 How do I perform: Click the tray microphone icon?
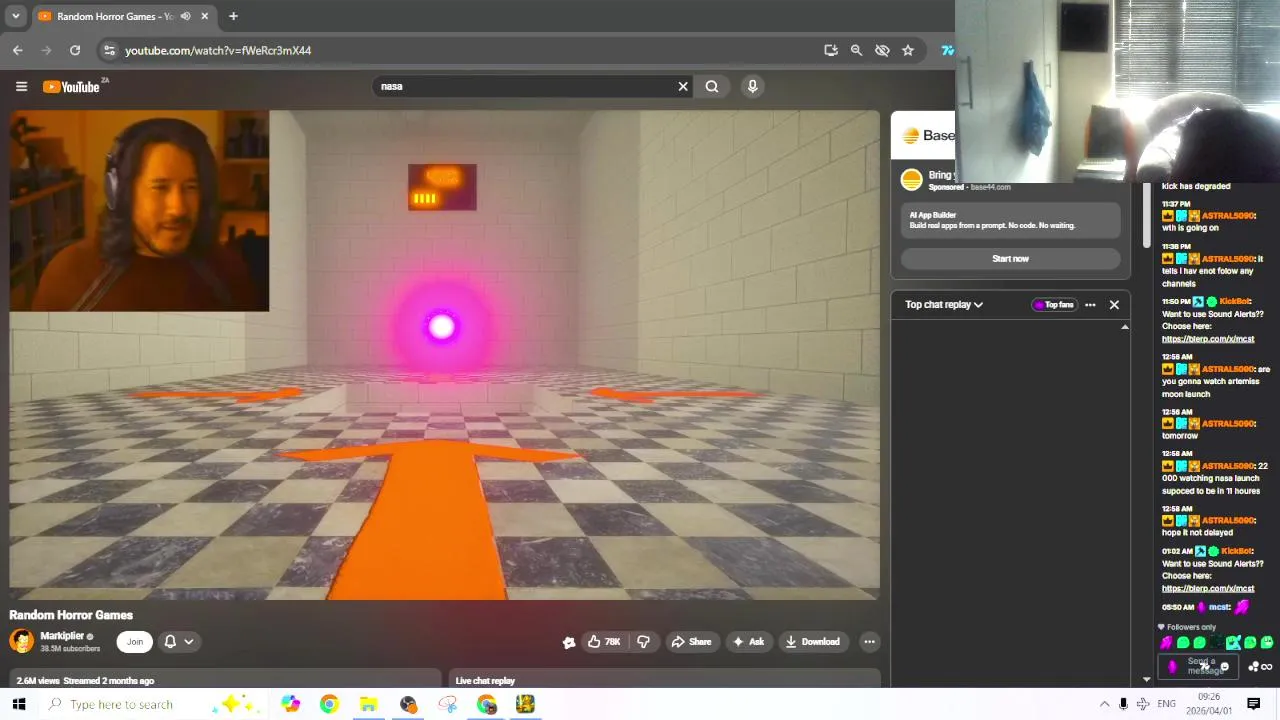tap(1123, 704)
